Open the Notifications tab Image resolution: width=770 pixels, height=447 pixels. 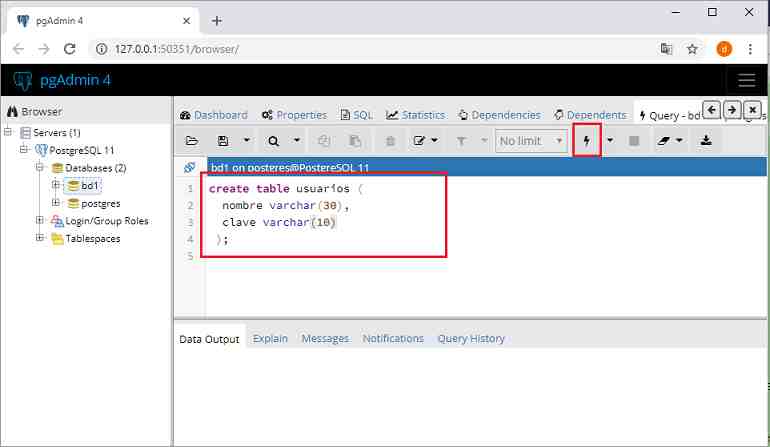point(393,338)
